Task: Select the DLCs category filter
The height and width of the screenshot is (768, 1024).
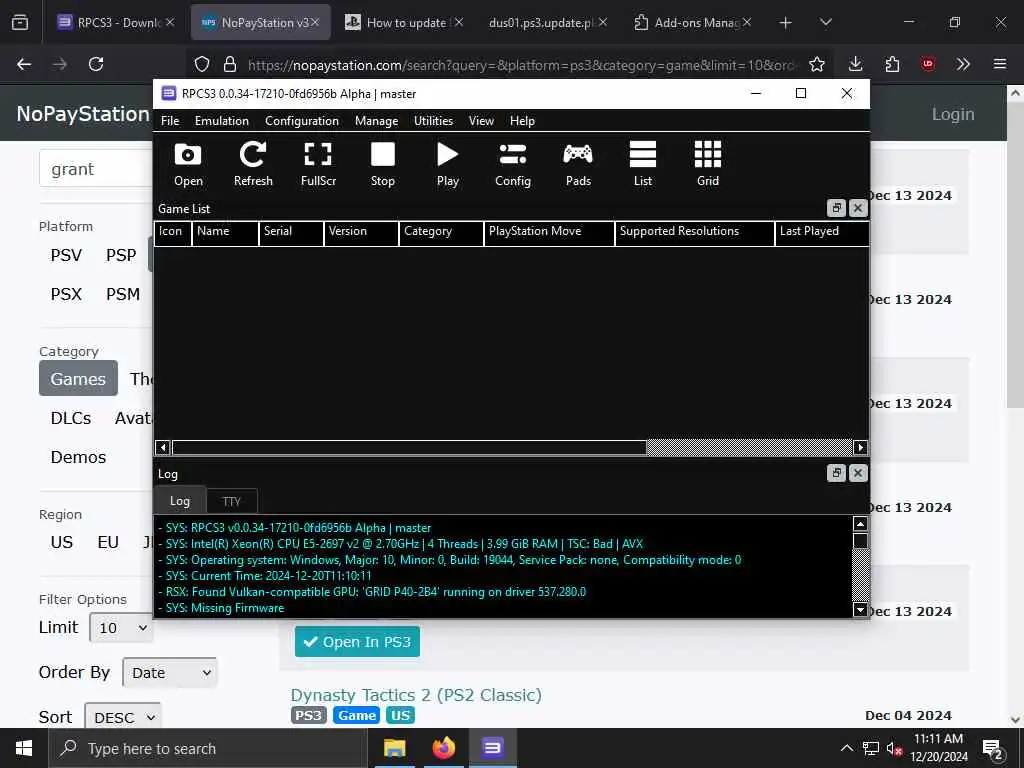Action: coord(71,418)
